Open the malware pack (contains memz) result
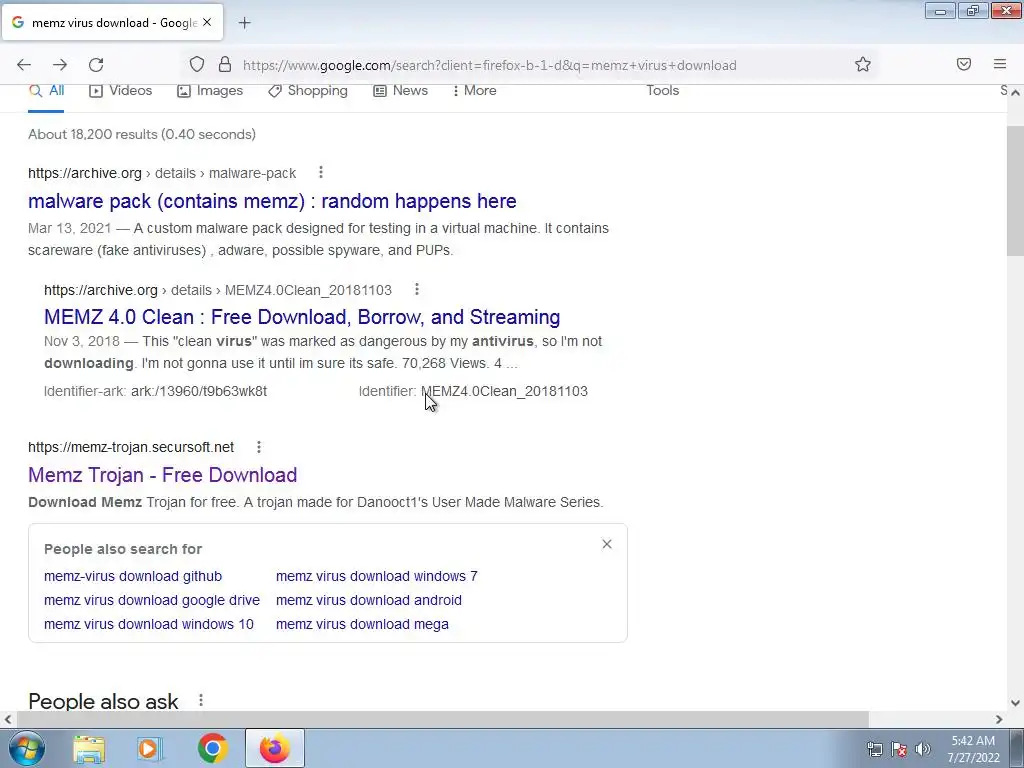Viewport: 1024px width, 768px height. point(272,201)
